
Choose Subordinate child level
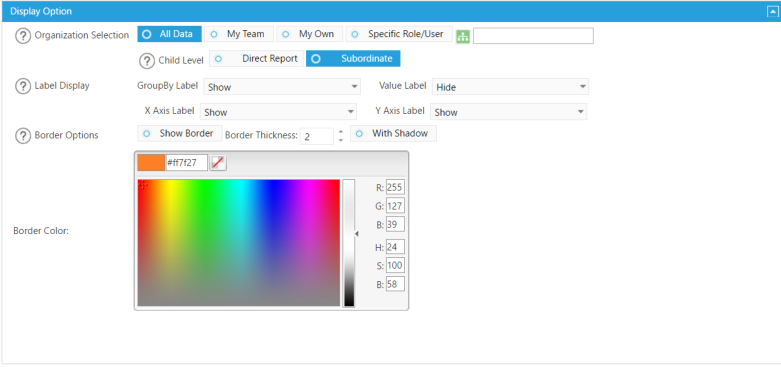click(353, 59)
